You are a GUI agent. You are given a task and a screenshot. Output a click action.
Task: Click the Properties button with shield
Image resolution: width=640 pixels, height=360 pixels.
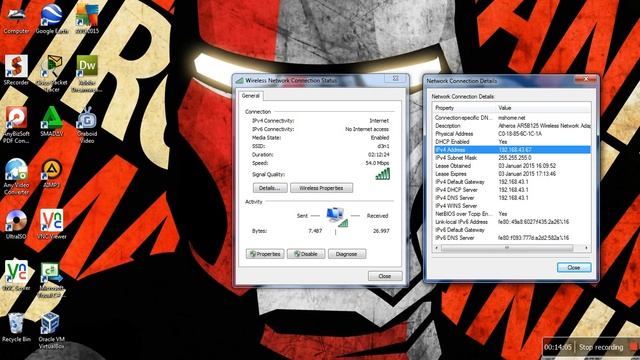point(265,254)
